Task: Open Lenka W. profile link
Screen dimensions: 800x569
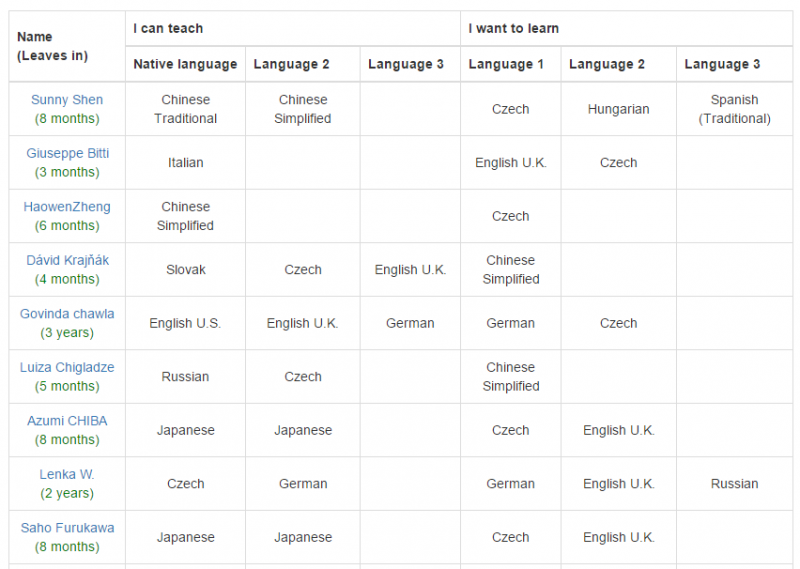Action: (67, 475)
